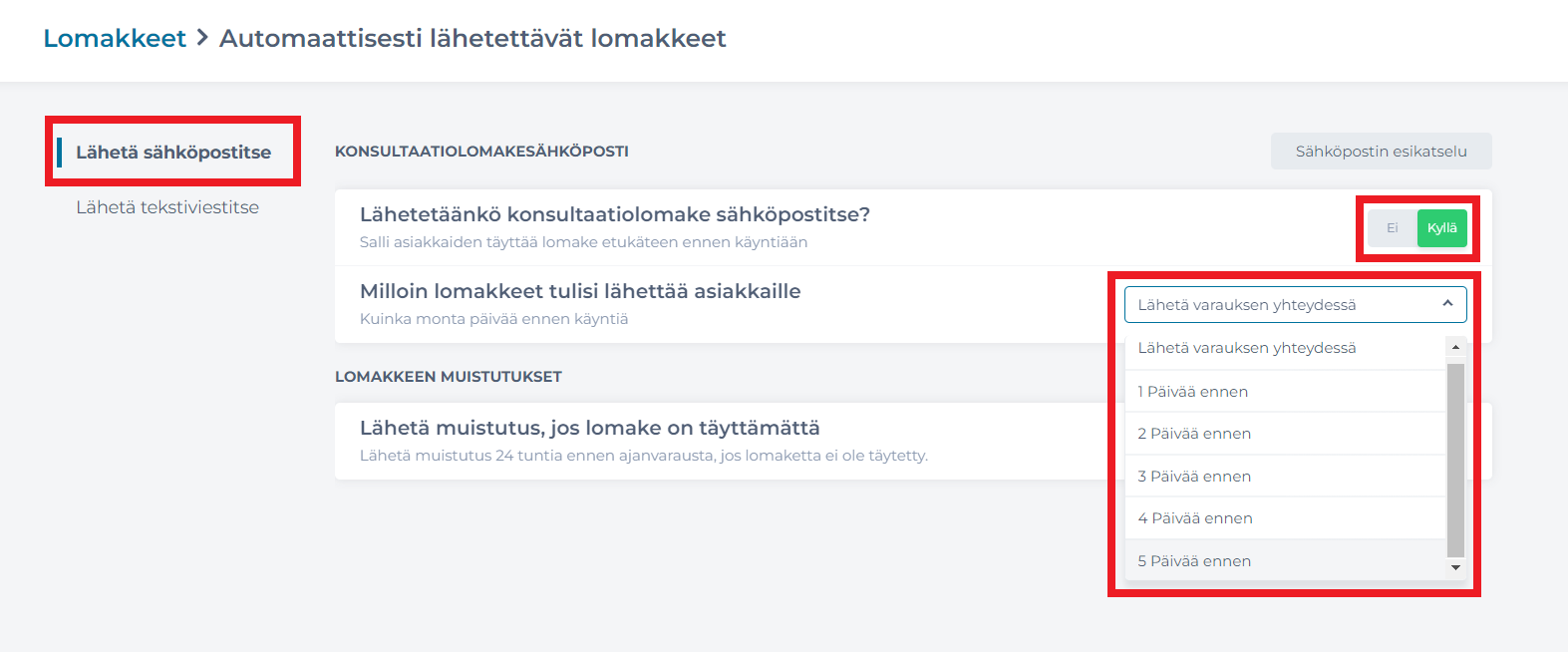The image size is (1568, 652).
Task: Switch to the 'Lähetä tekstiviestitse' tab
Action: pos(167,206)
